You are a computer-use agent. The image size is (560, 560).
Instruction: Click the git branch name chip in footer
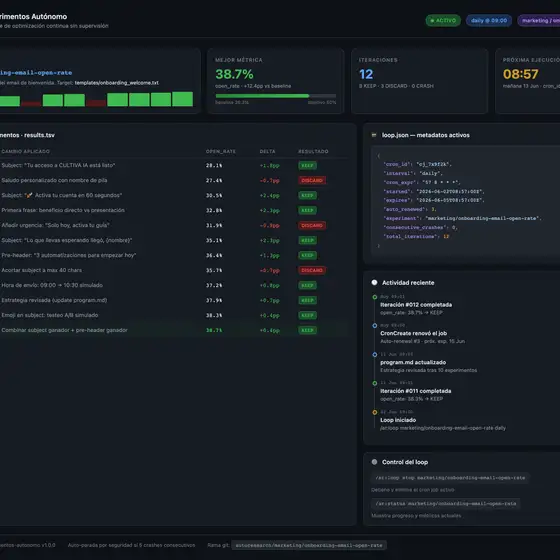[309, 545]
